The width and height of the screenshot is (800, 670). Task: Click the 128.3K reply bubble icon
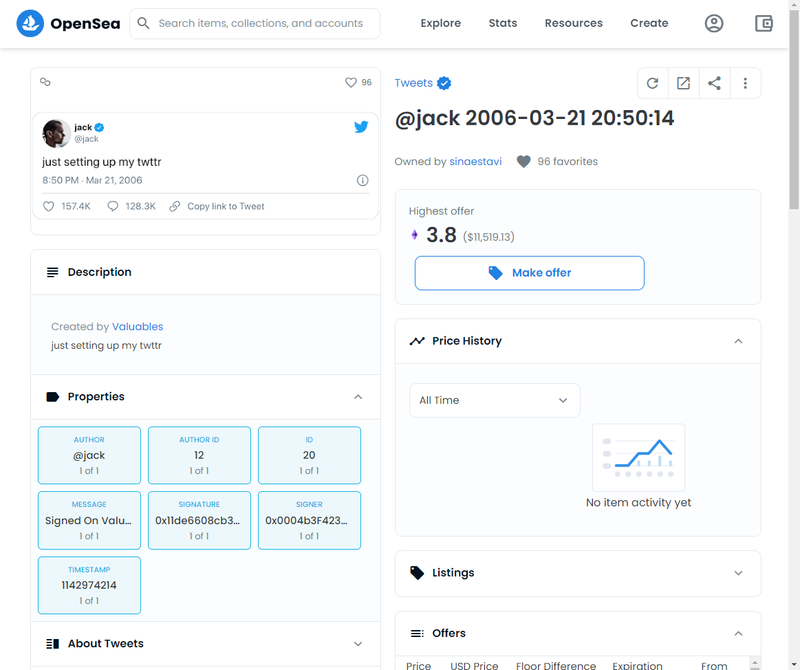[113, 206]
